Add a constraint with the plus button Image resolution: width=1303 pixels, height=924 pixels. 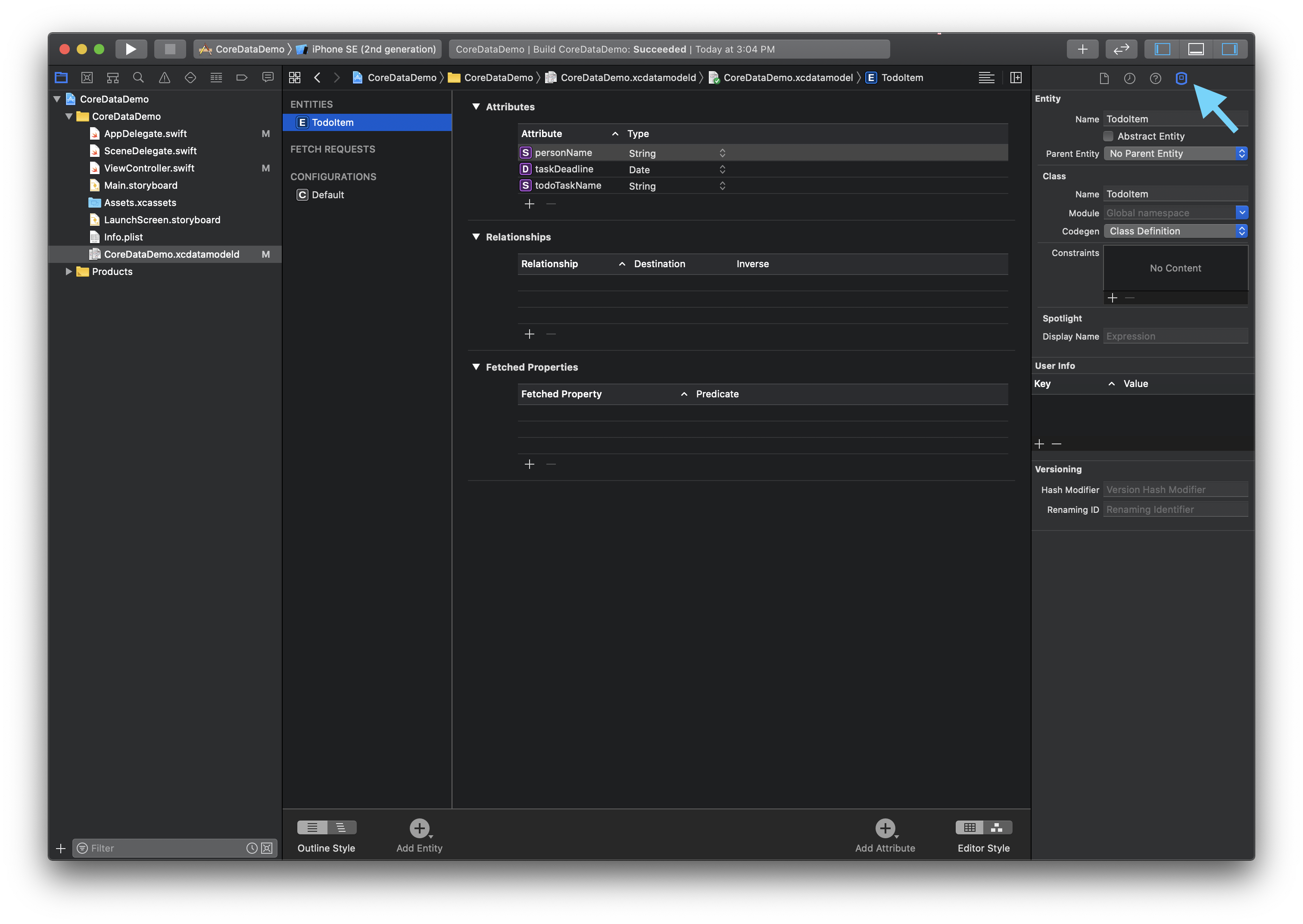1113,297
